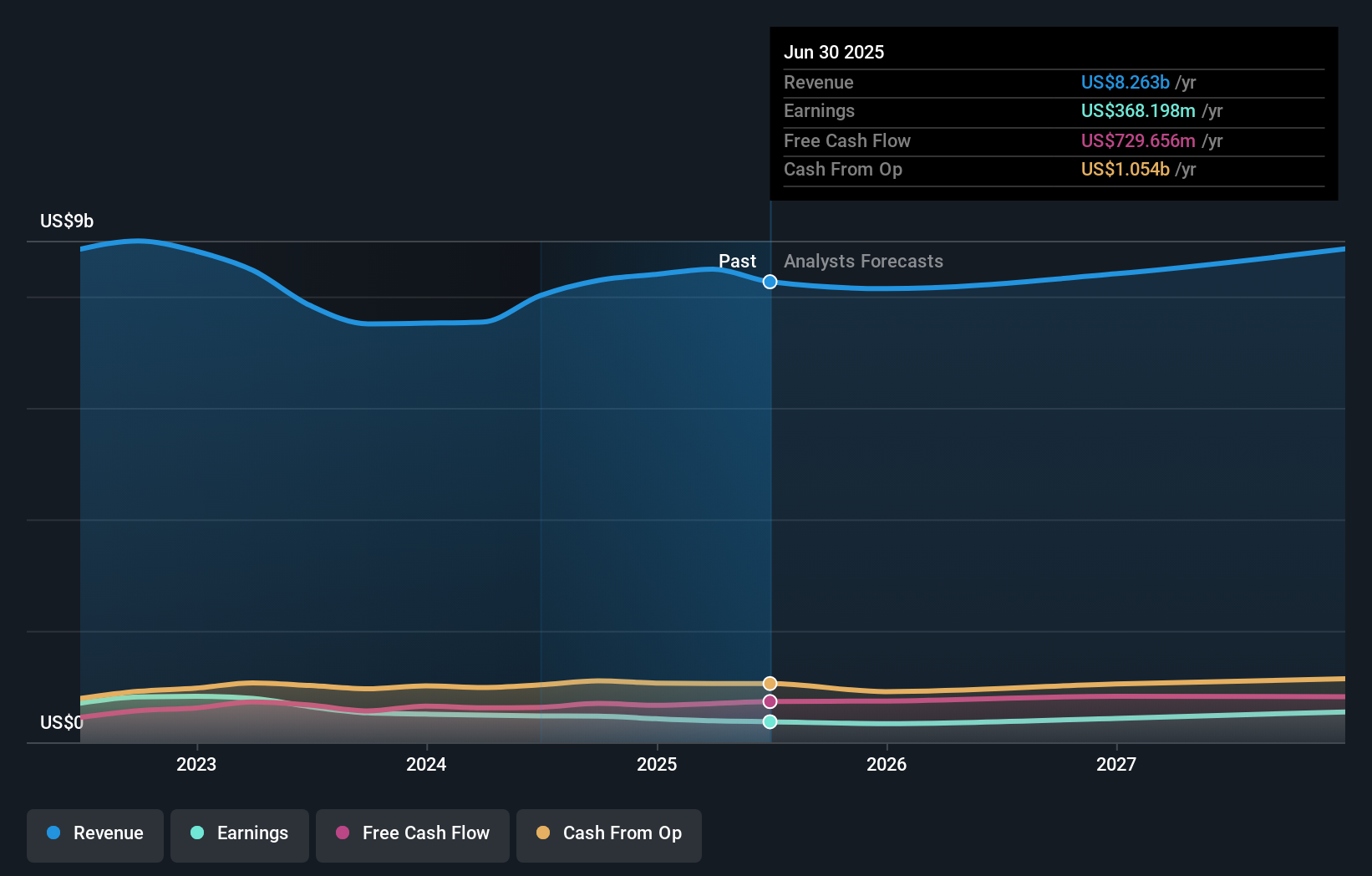The width and height of the screenshot is (1372, 876).
Task: Select the pink Free Cash Flow chart marker
Action: [769, 702]
